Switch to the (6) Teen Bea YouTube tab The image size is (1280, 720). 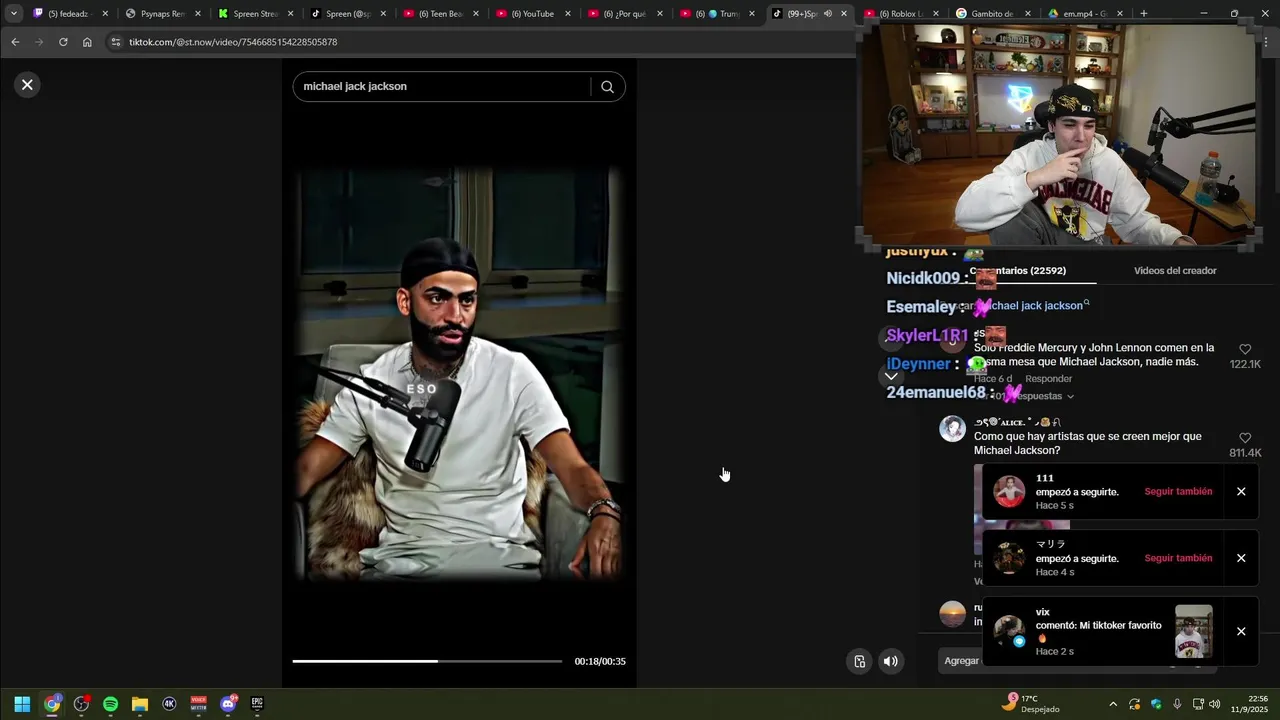440,14
